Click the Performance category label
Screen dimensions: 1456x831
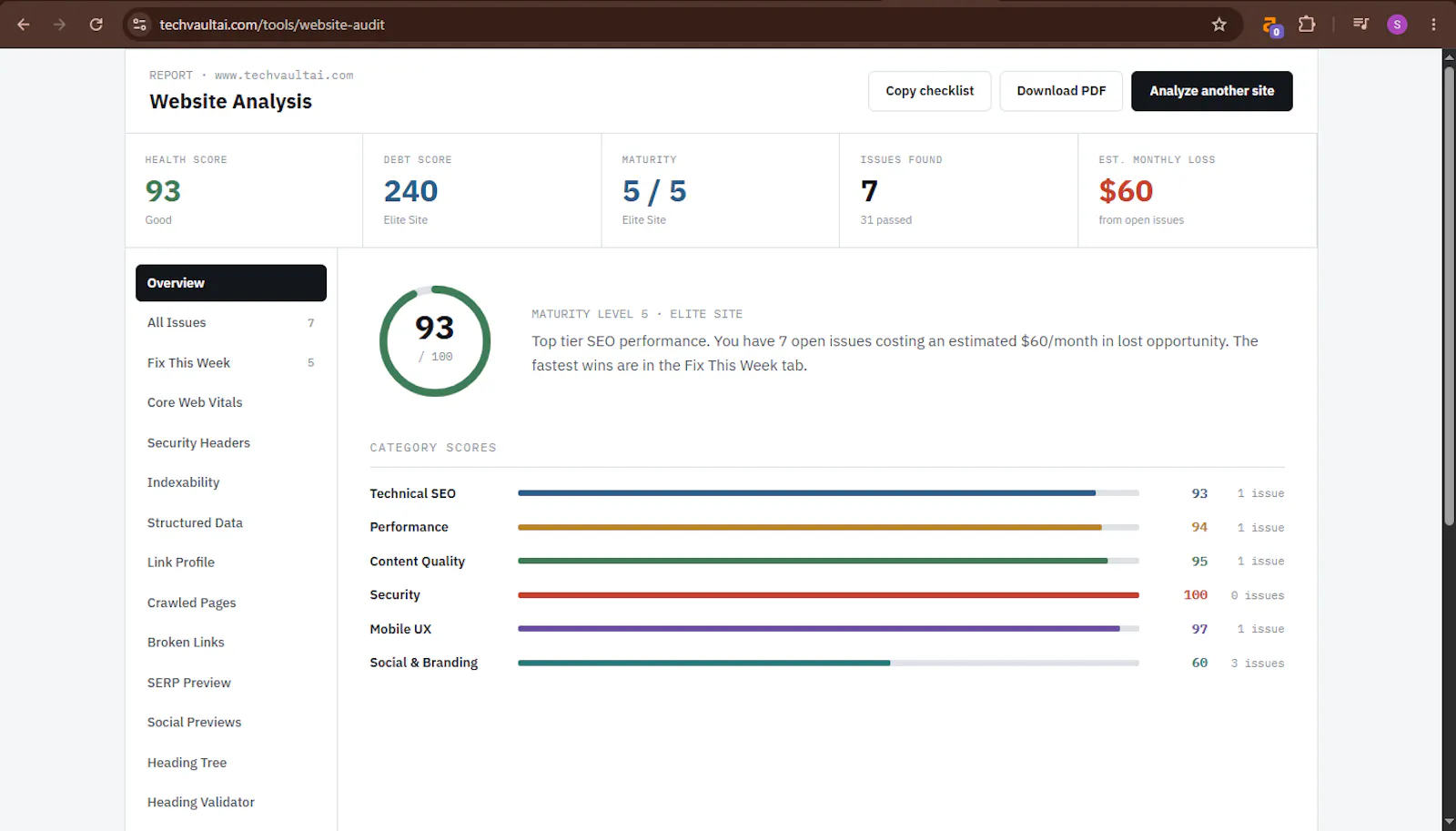pyautogui.click(x=409, y=527)
